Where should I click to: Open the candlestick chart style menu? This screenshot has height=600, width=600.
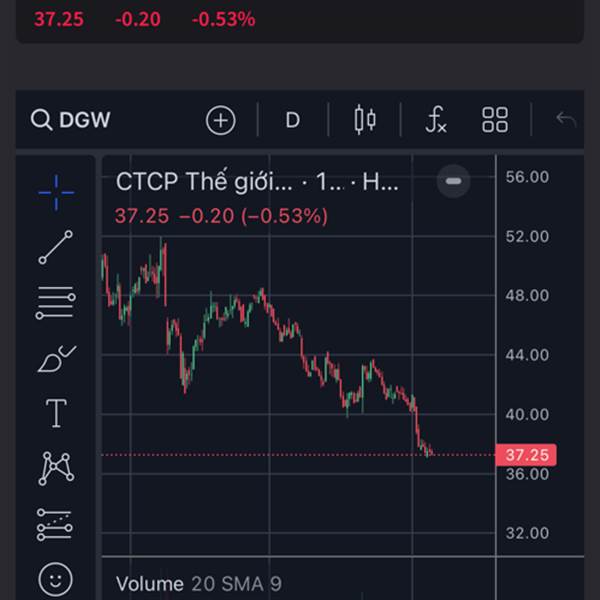(365, 121)
